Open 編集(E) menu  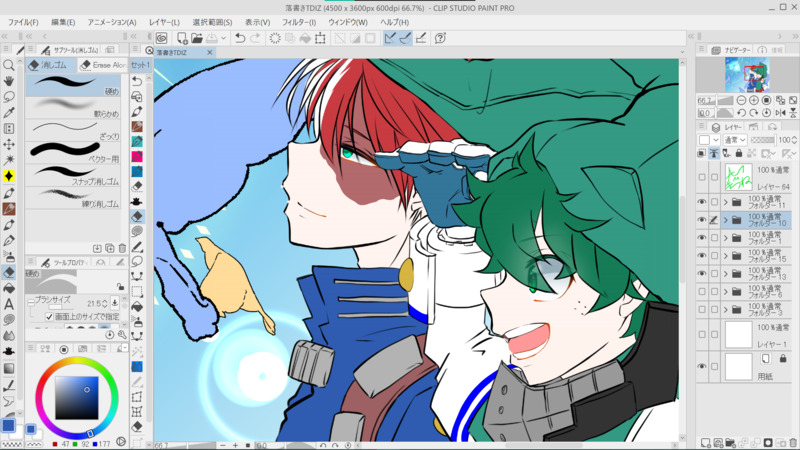(x=63, y=22)
